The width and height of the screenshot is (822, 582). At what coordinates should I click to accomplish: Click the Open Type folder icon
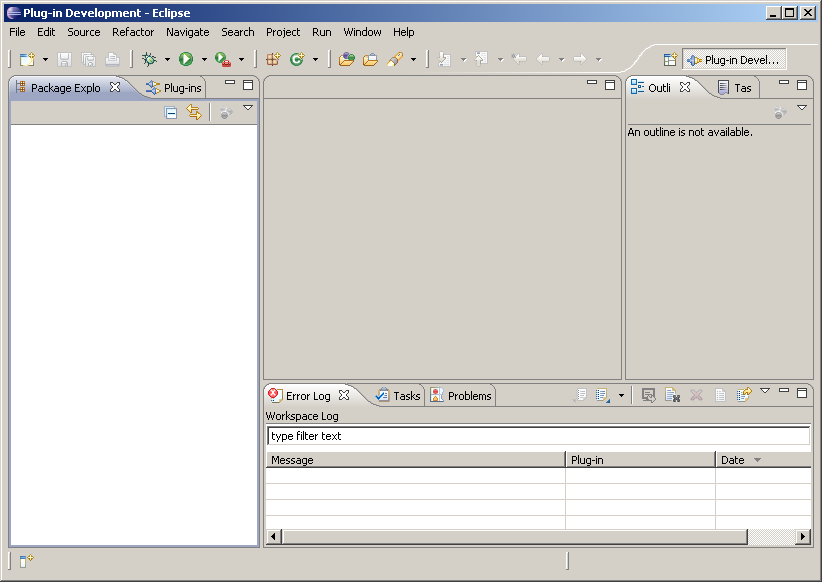371,59
